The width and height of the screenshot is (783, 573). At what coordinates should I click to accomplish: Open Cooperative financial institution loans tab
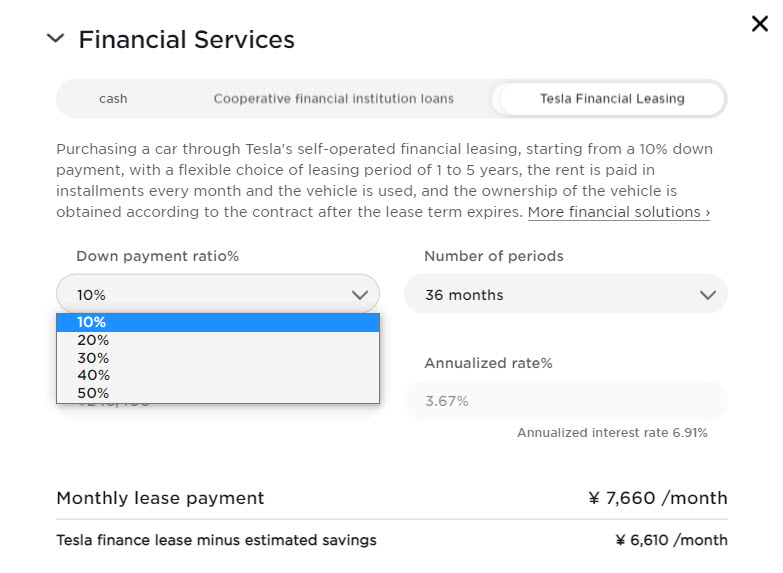pos(333,99)
